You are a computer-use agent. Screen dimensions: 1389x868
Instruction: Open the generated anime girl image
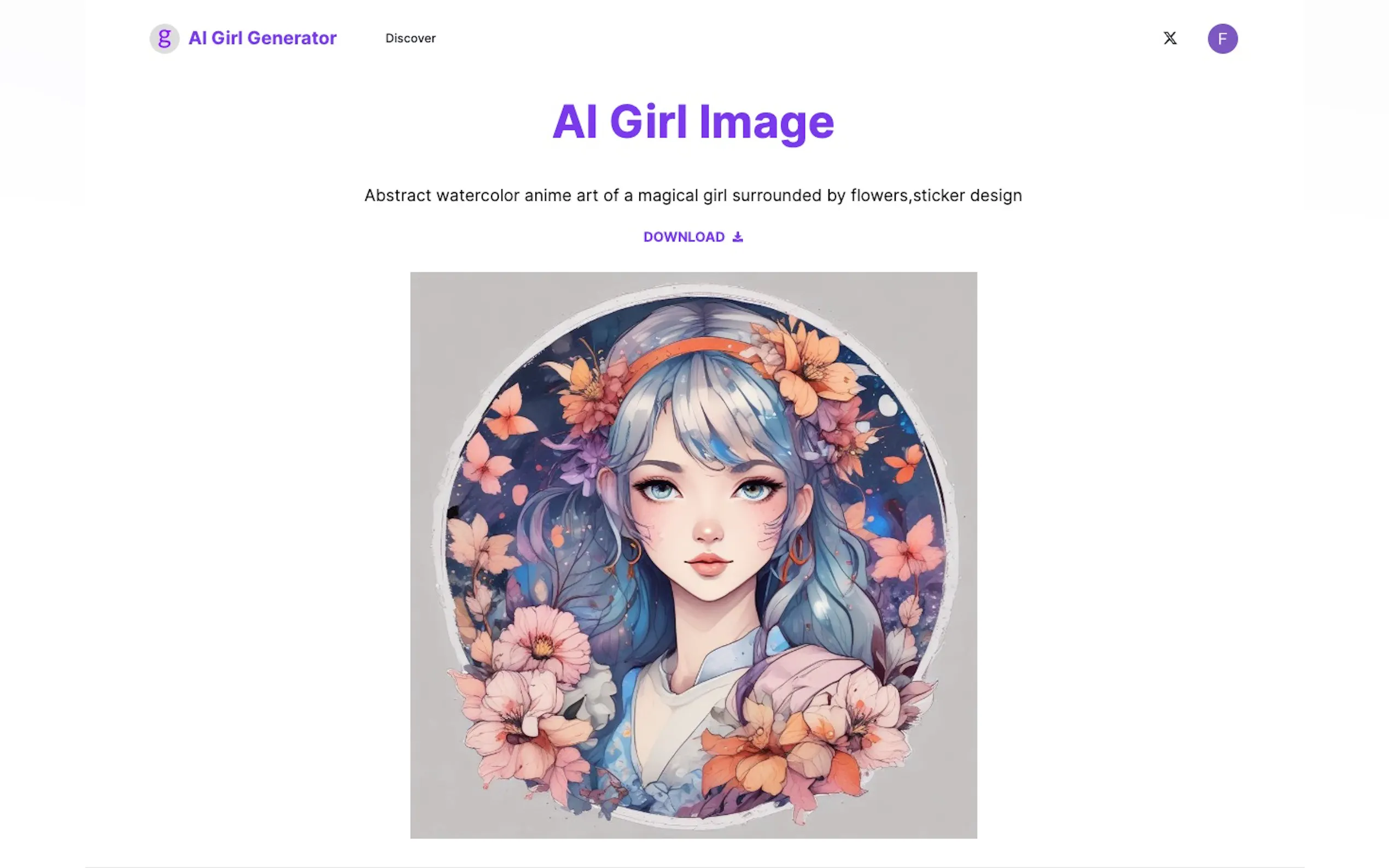point(693,555)
